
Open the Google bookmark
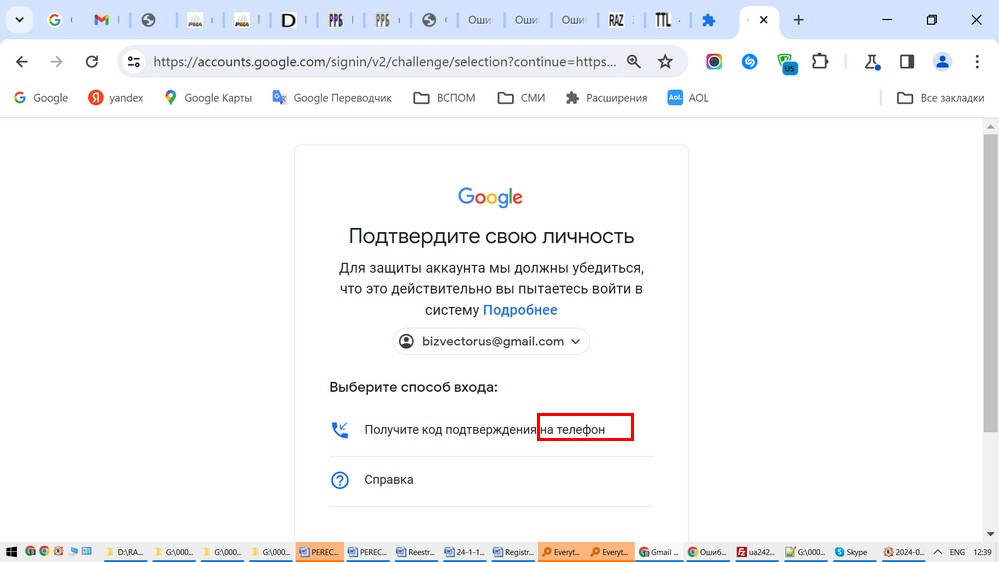point(41,97)
